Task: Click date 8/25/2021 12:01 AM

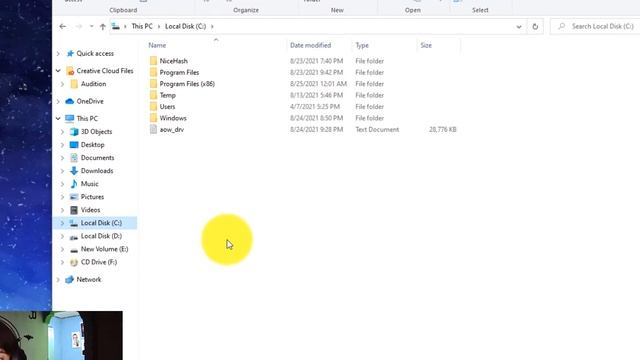Action: pos(318,84)
